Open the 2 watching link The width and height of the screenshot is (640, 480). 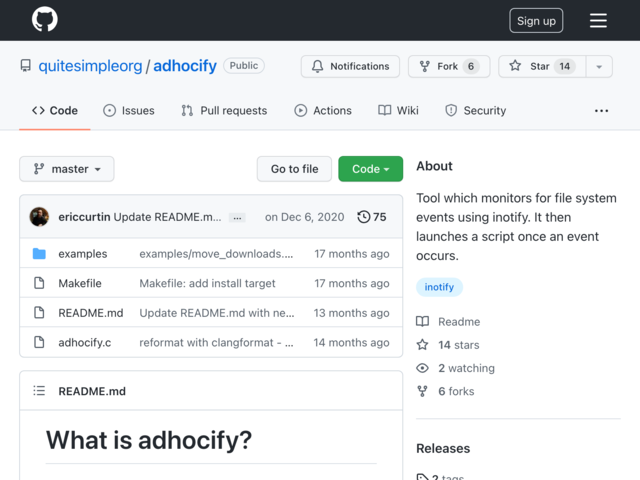click(x=466, y=368)
